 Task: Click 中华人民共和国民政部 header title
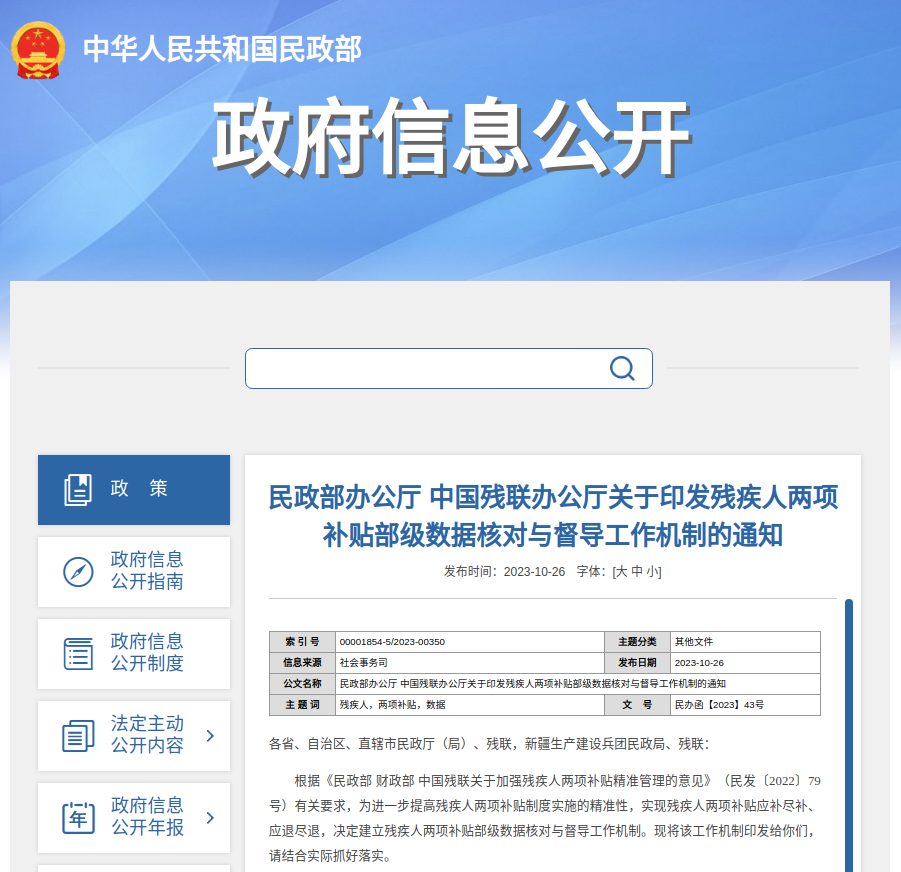222,49
